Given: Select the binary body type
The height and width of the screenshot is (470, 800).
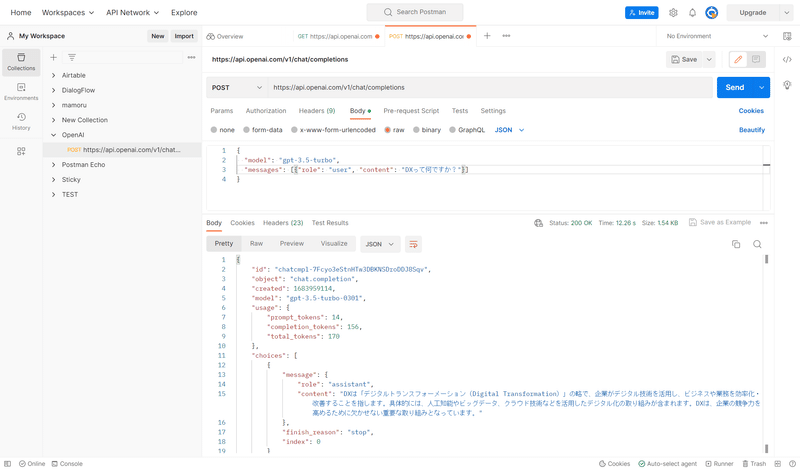Looking at the screenshot, I should click(427, 130).
